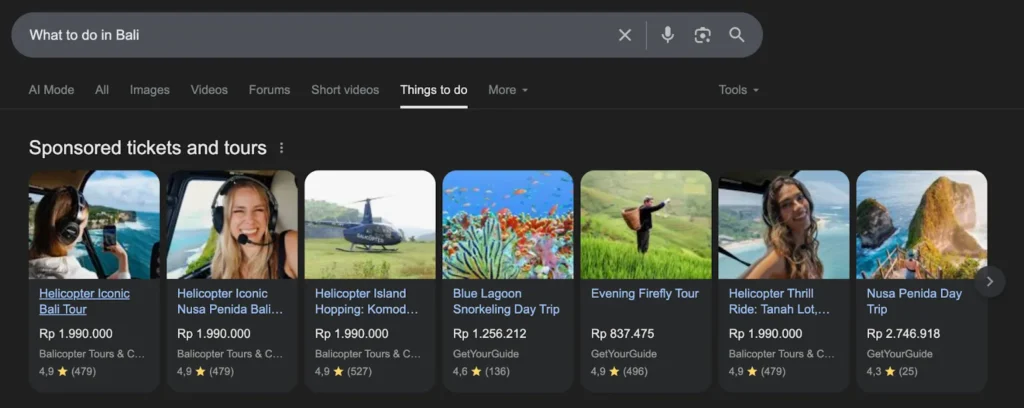The width and height of the screenshot is (1024, 408).
Task: Switch to the AI Mode tab
Action: click(x=51, y=90)
